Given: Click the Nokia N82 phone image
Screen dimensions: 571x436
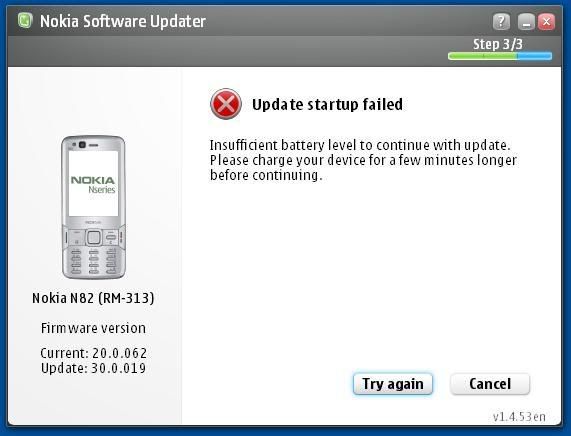Looking at the screenshot, I should [94, 207].
